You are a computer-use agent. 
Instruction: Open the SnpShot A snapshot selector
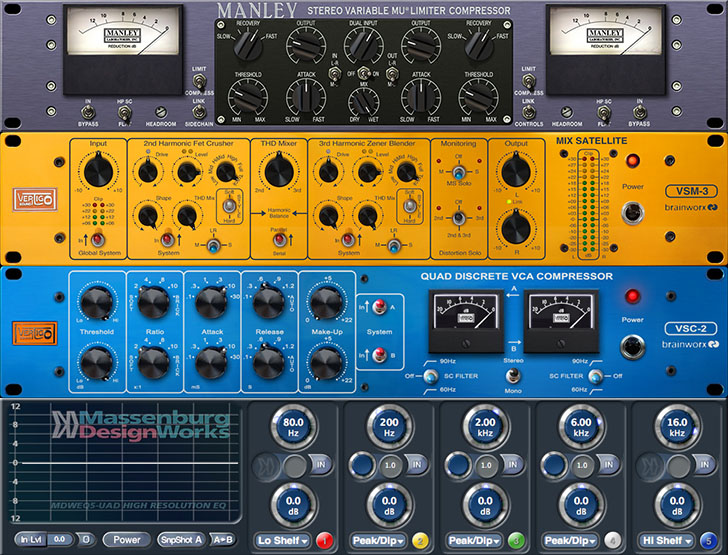click(x=182, y=540)
